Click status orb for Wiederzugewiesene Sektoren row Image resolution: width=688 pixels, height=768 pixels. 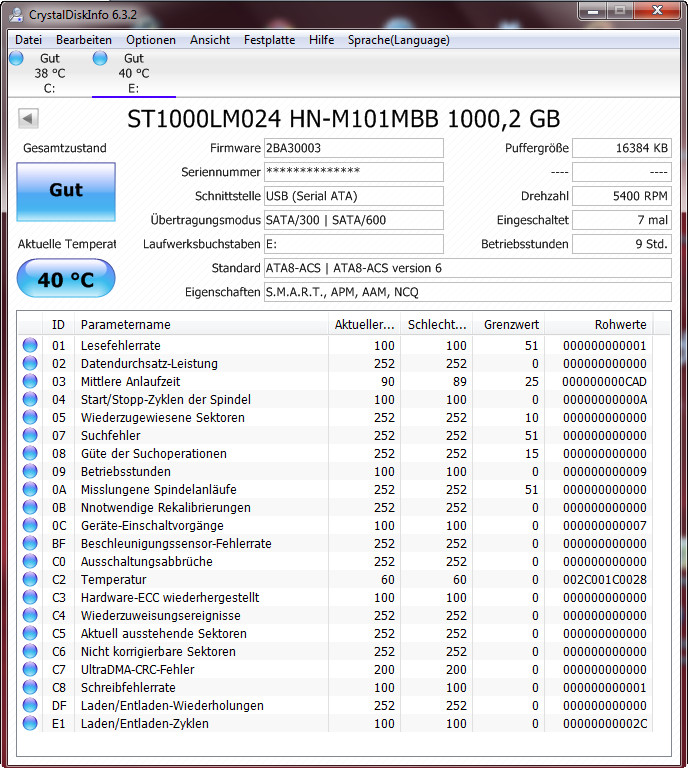(x=30, y=417)
